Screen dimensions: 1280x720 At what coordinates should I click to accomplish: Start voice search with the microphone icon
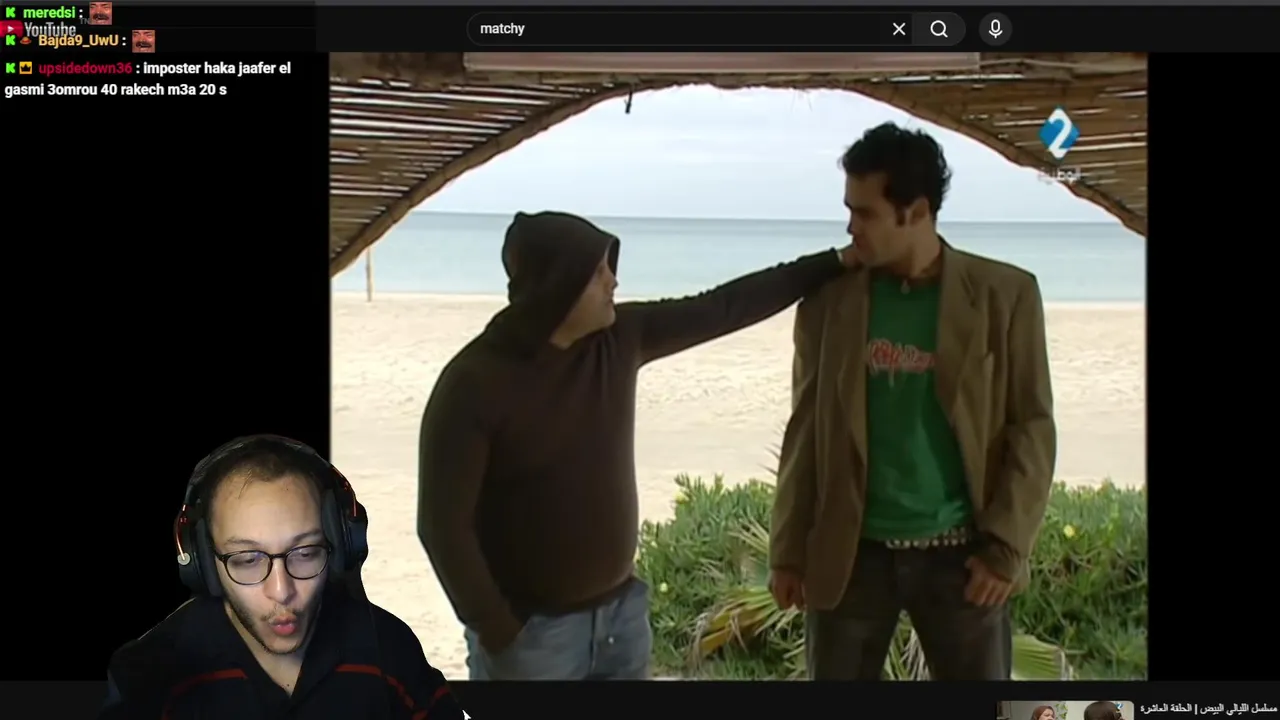tap(995, 29)
